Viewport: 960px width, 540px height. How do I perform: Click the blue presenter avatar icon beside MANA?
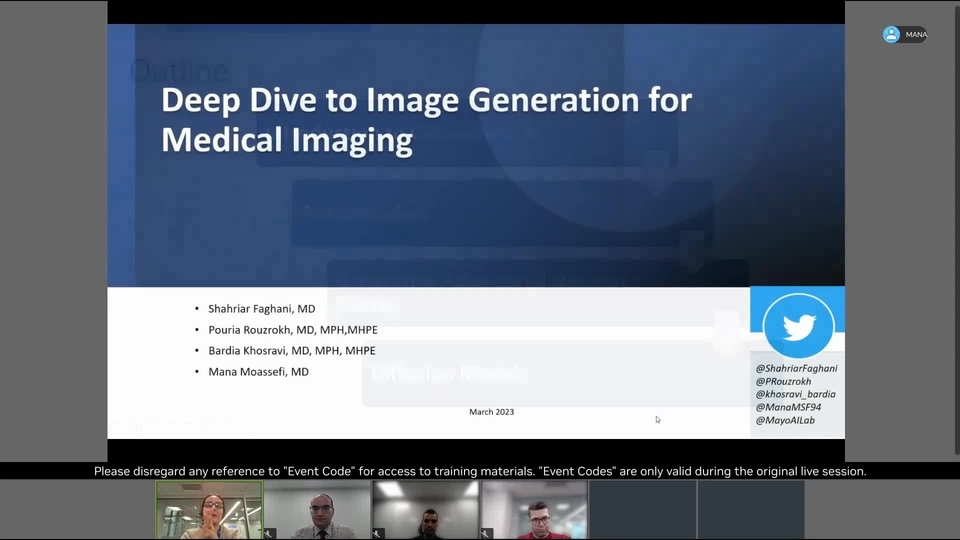click(891, 34)
